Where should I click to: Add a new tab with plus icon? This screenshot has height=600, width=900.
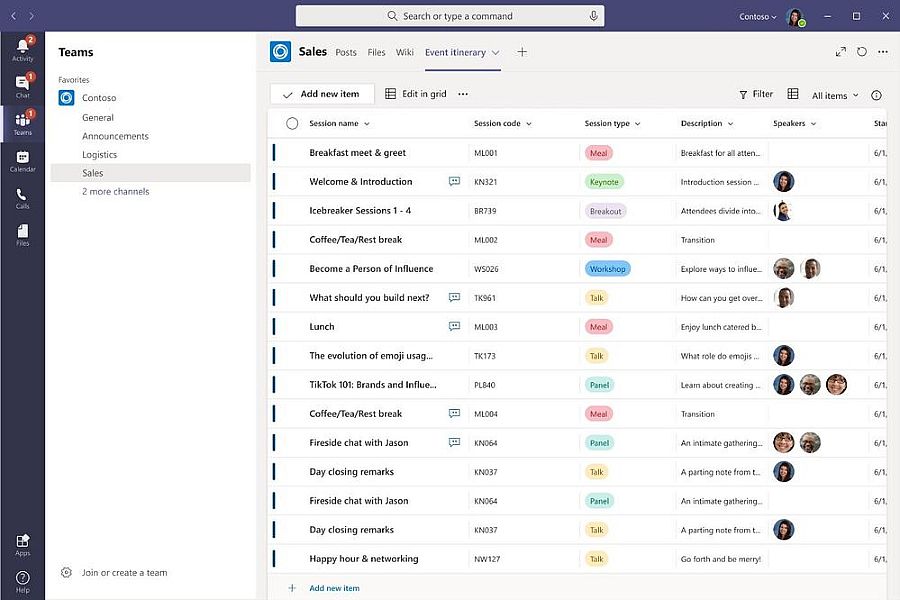(522, 52)
